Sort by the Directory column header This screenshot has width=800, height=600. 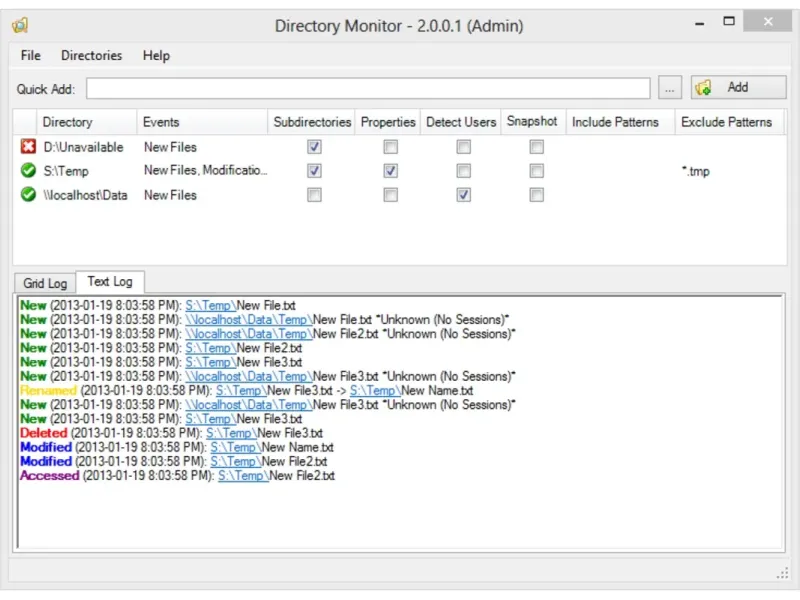(x=86, y=122)
